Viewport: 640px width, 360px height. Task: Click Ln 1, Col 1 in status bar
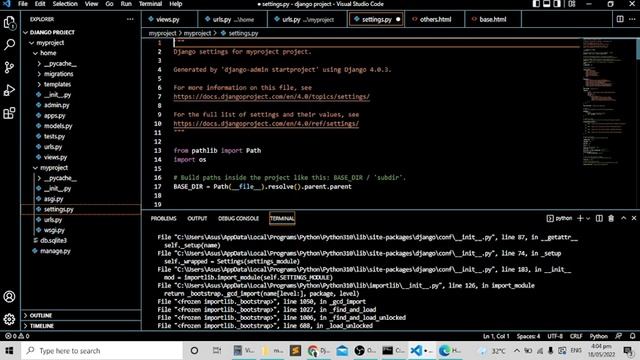click(496, 336)
